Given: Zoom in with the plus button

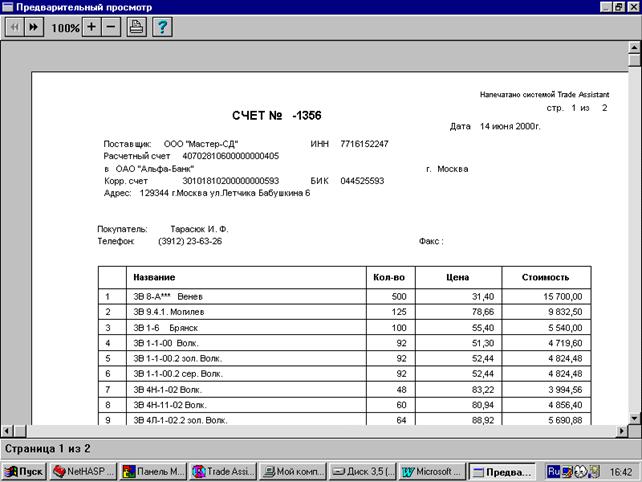Looking at the screenshot, I should click(92, 28).
